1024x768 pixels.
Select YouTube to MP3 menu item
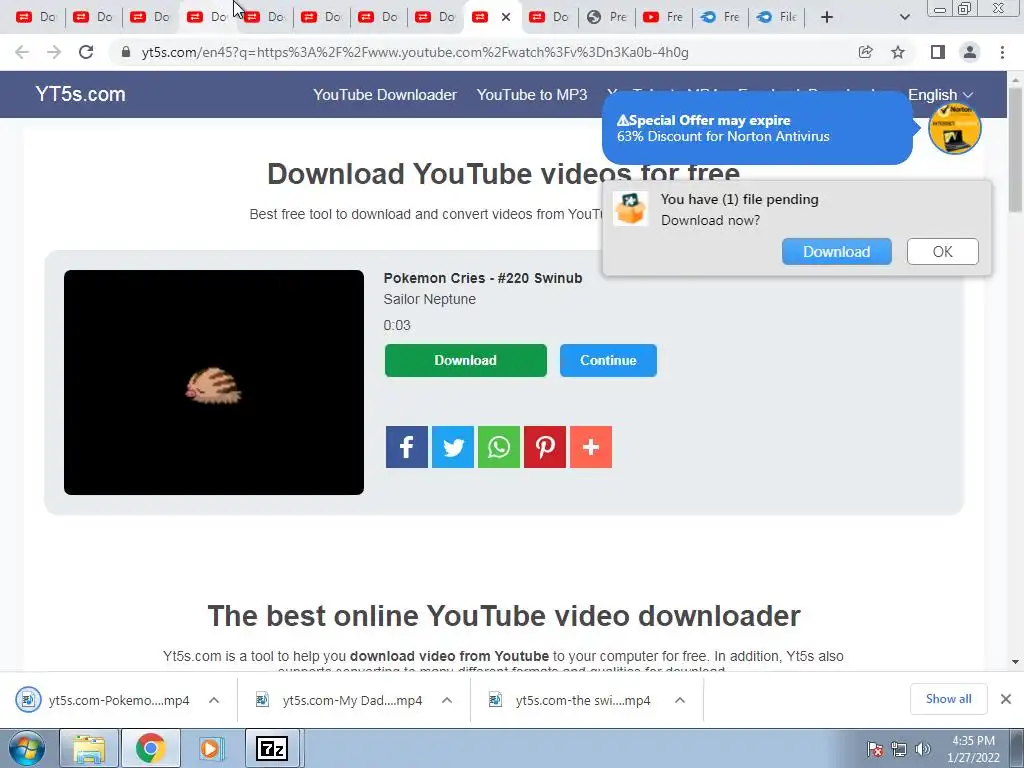(x=532, y=95)
